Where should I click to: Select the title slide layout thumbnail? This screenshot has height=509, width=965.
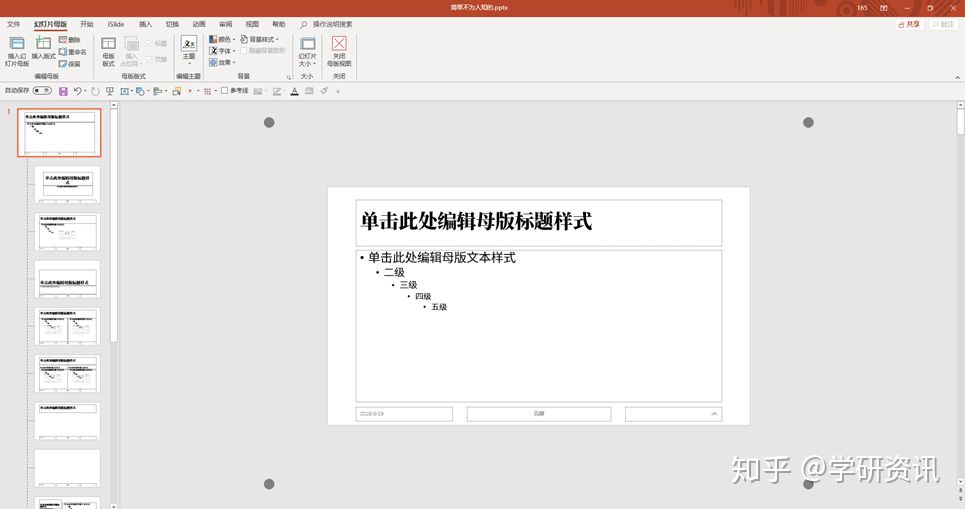pos(67,184)
